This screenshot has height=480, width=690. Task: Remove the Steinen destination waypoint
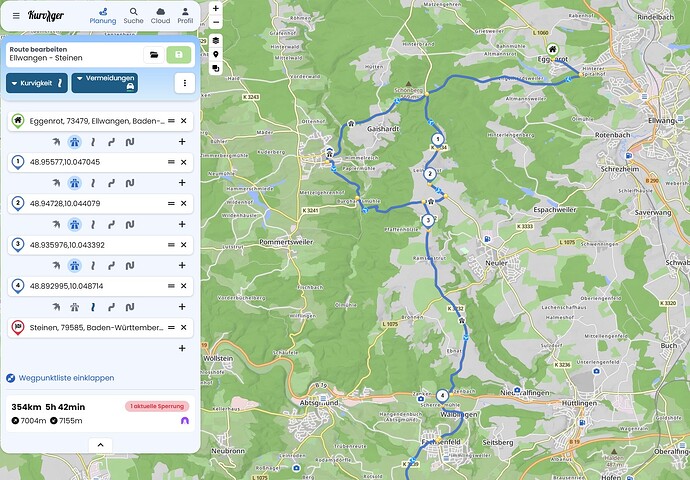(184, 327)
